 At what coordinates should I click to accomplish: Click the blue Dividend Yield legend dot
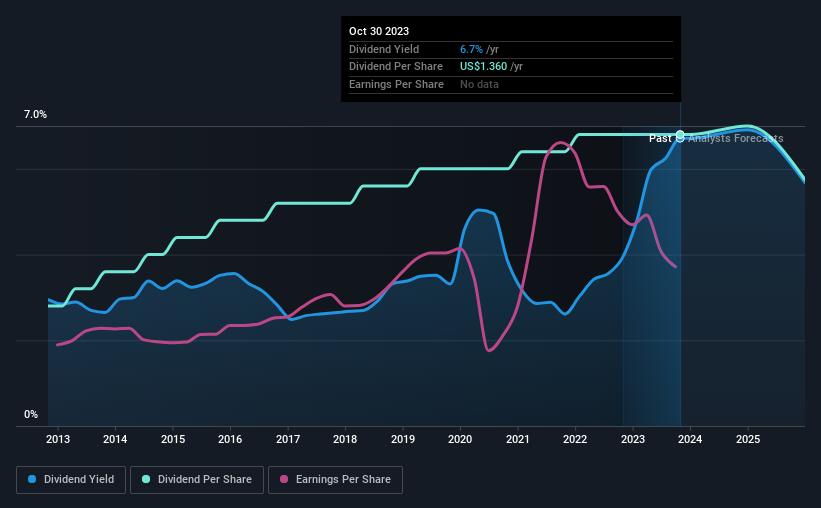click(32, 479)
